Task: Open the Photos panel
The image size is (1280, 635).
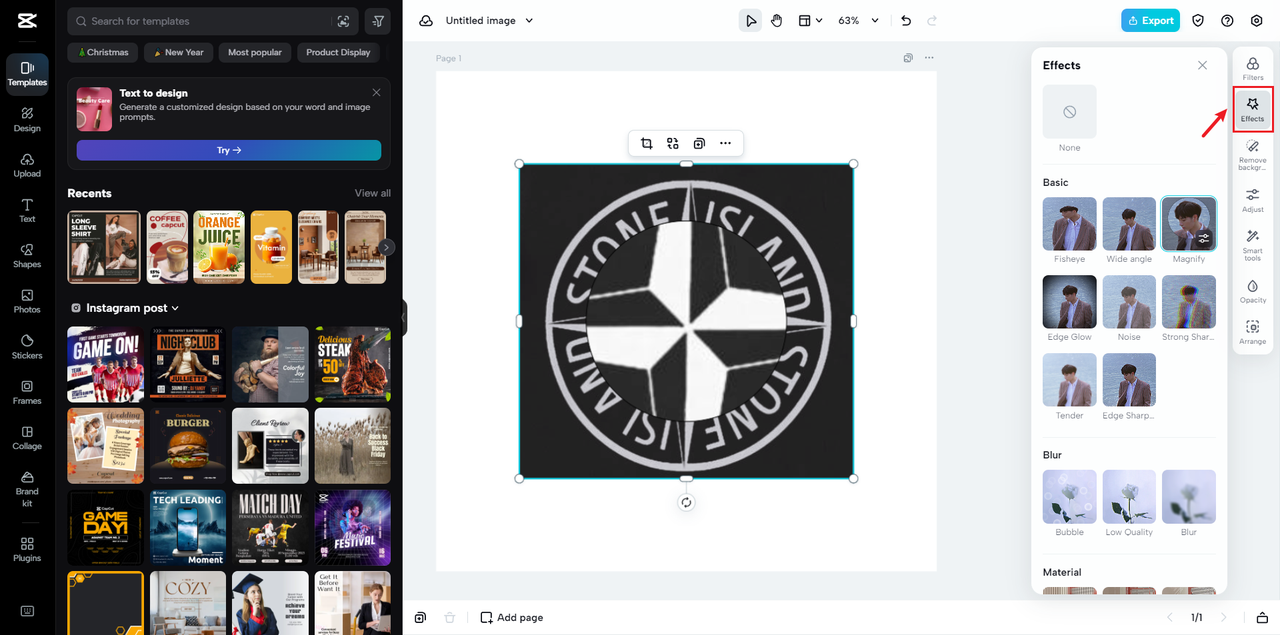Action: pyautogui.click(x=27, y=301)
